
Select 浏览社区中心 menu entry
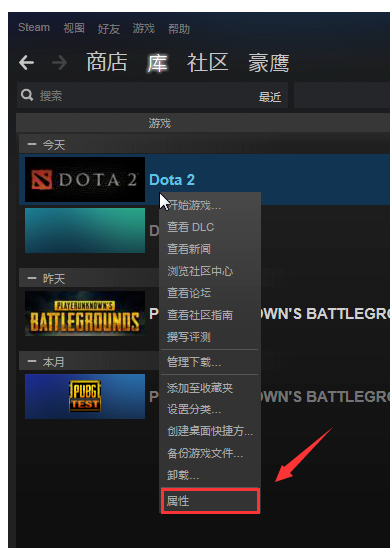[210, 271]
